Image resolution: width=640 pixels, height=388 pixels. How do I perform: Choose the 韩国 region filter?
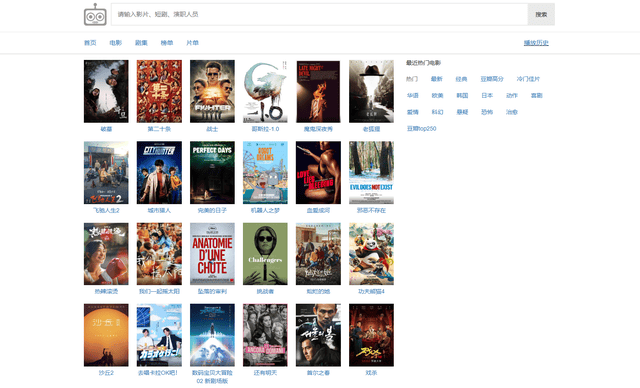(462, 95)
